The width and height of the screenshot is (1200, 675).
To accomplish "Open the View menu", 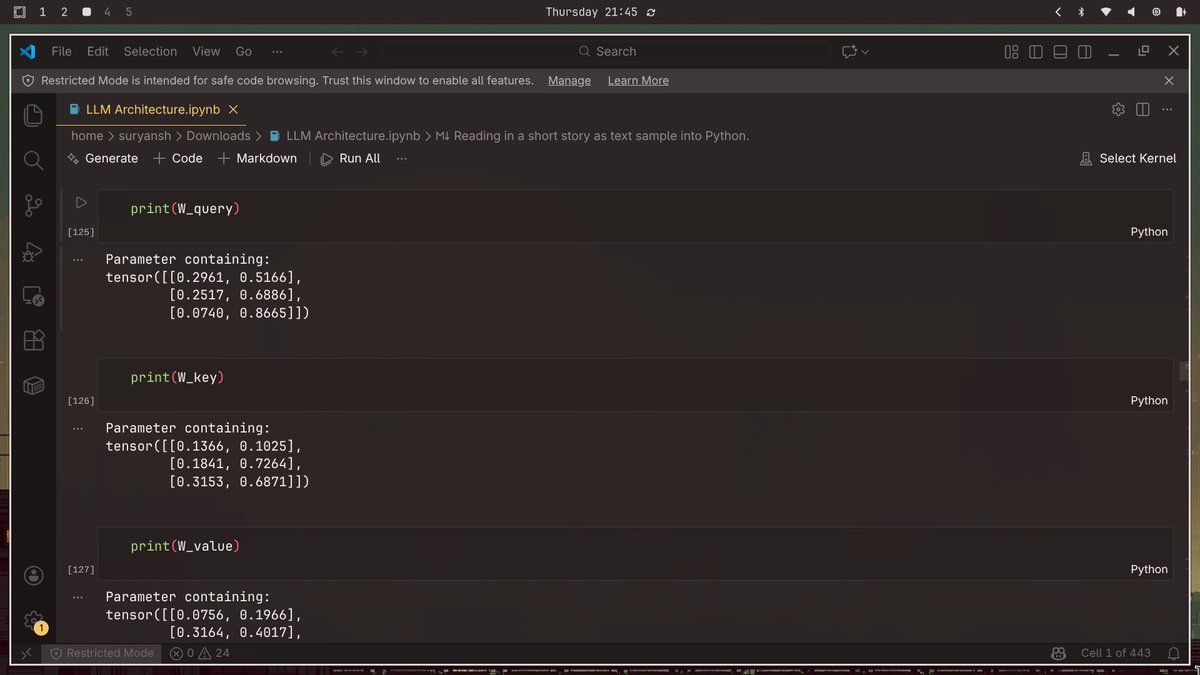I will point(206,51).
